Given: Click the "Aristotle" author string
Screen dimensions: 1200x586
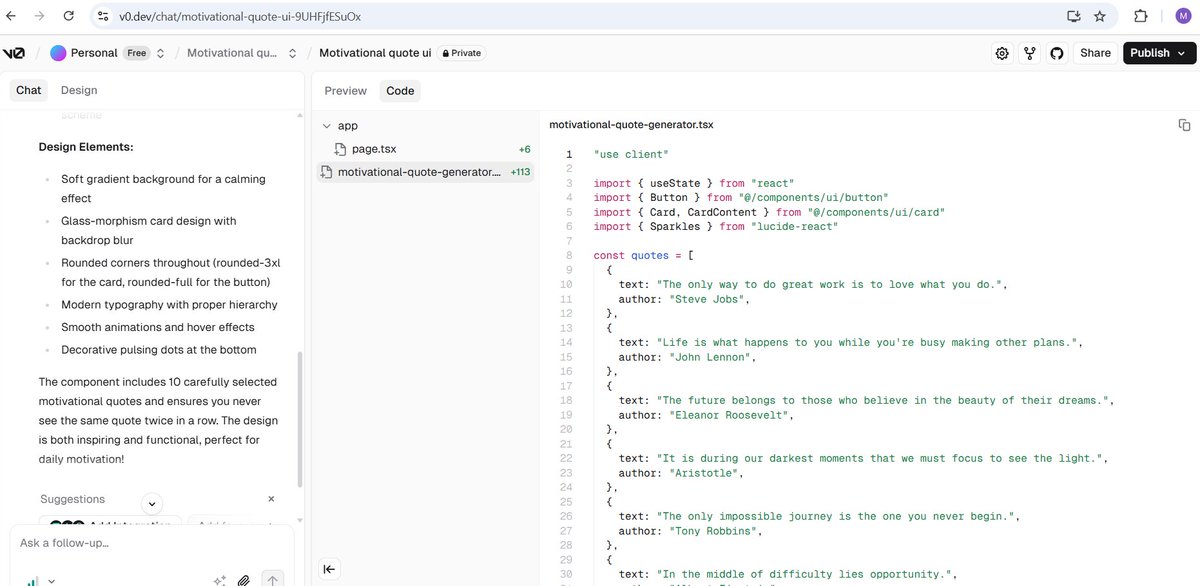Looking at the screenshot, I should (704, 473).
